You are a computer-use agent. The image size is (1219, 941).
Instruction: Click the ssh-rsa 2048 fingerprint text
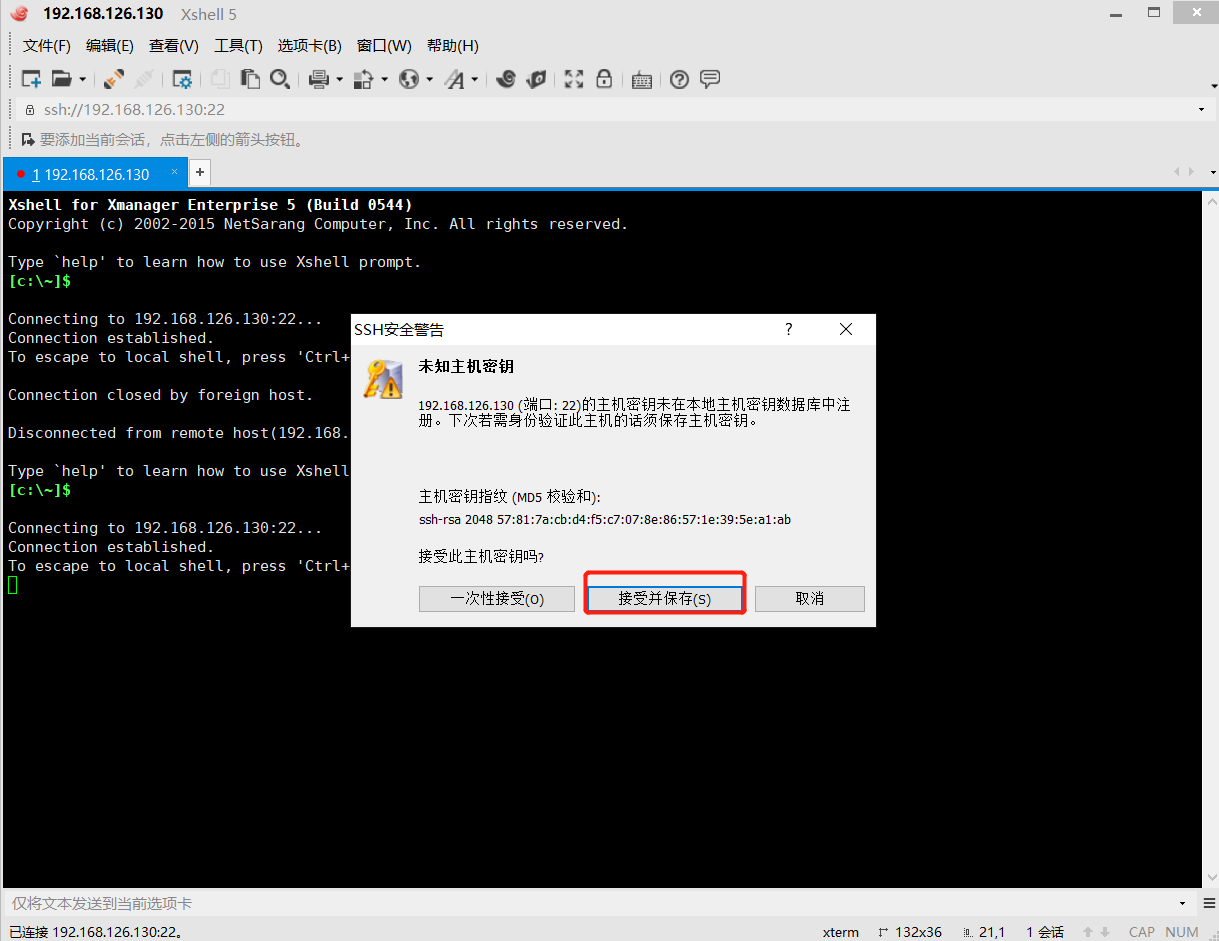click(605, 520)
